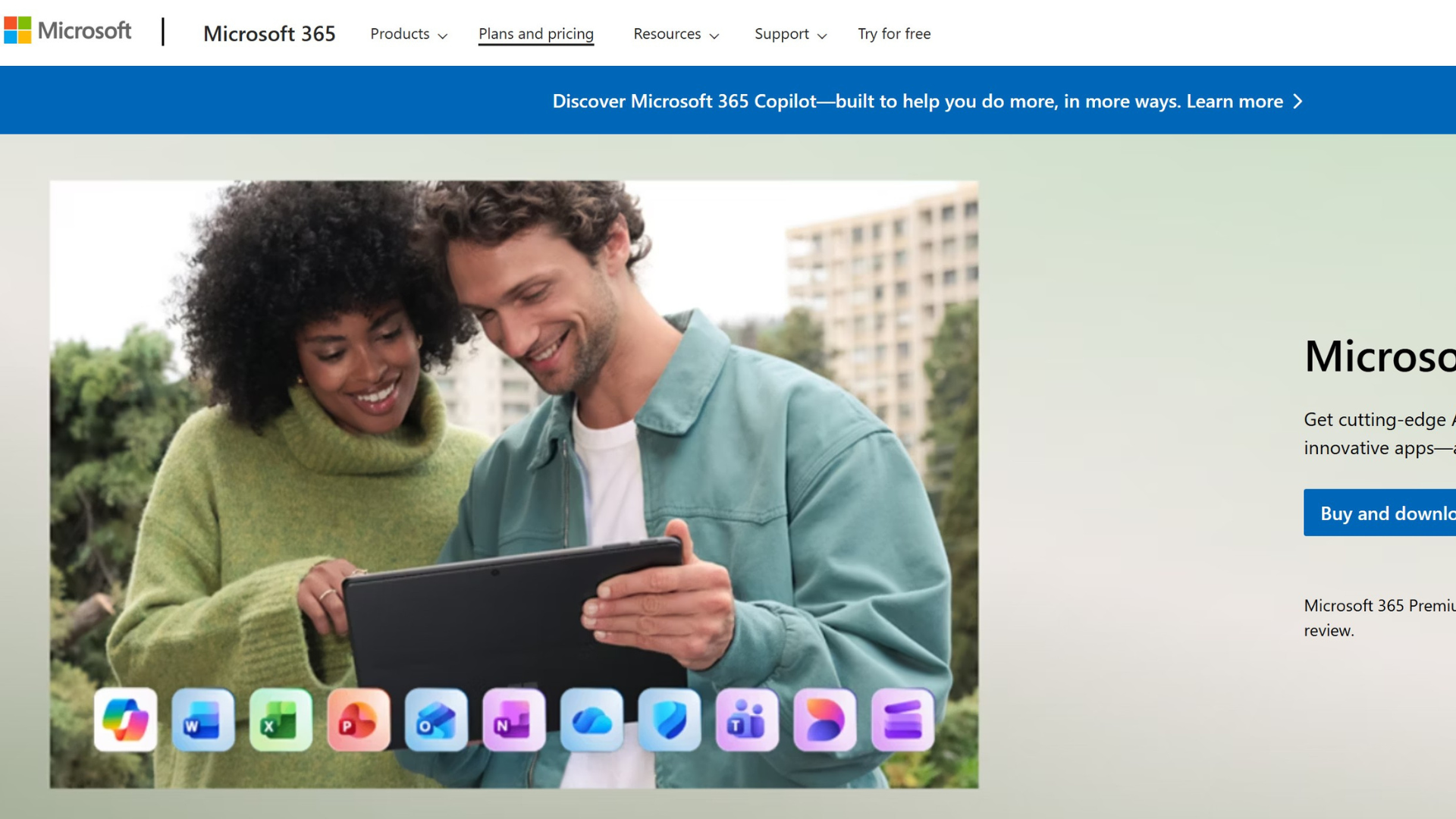
Task: Go to Microsoft 365 home link
Action: point(269,34)
